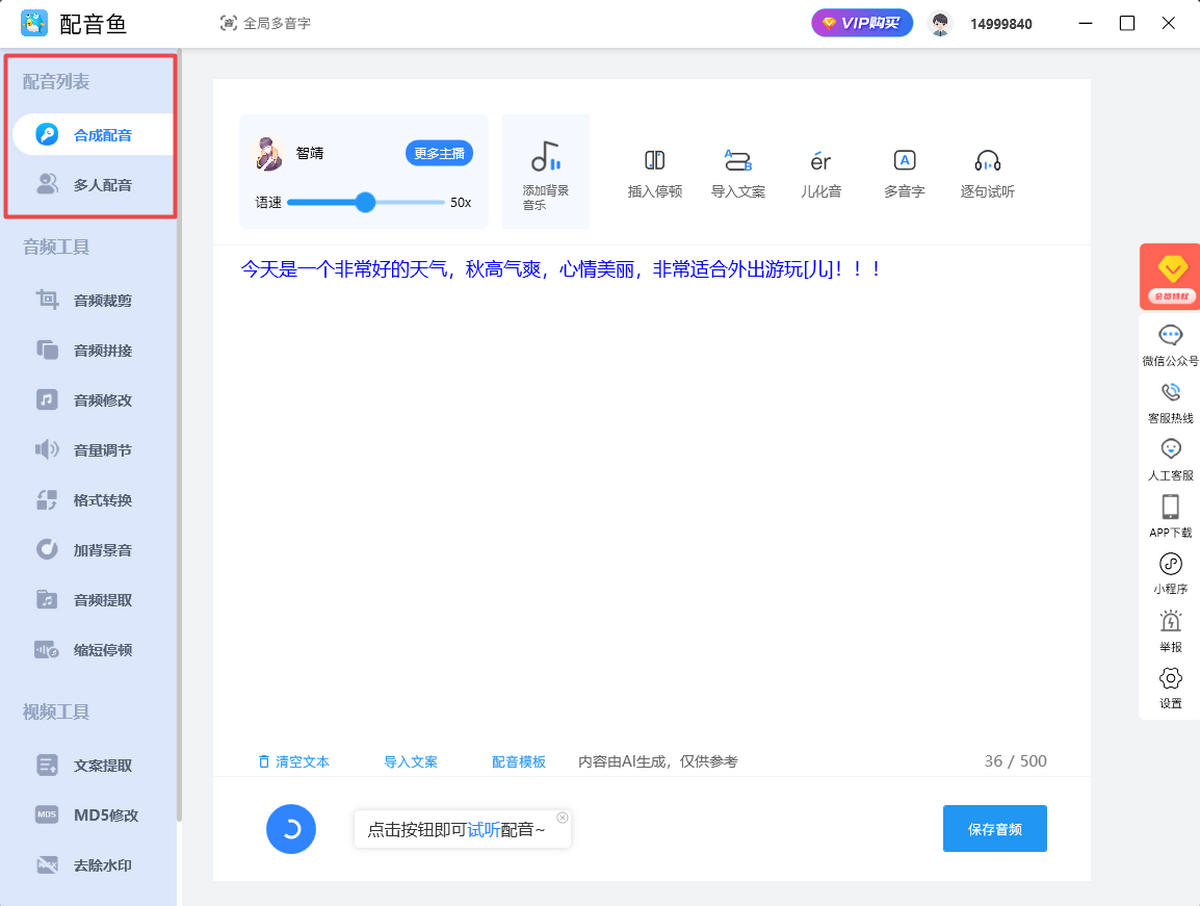Click the 添加背景音乐 music note icon
Screen dimensions: 1200x906
(545, 157)
